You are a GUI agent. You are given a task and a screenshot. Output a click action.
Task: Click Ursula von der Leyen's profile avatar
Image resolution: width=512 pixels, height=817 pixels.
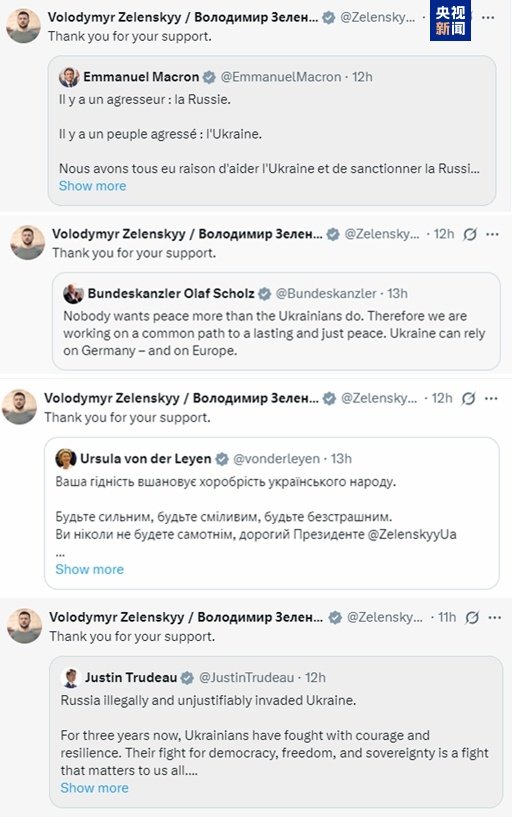[x=66, y=459]
